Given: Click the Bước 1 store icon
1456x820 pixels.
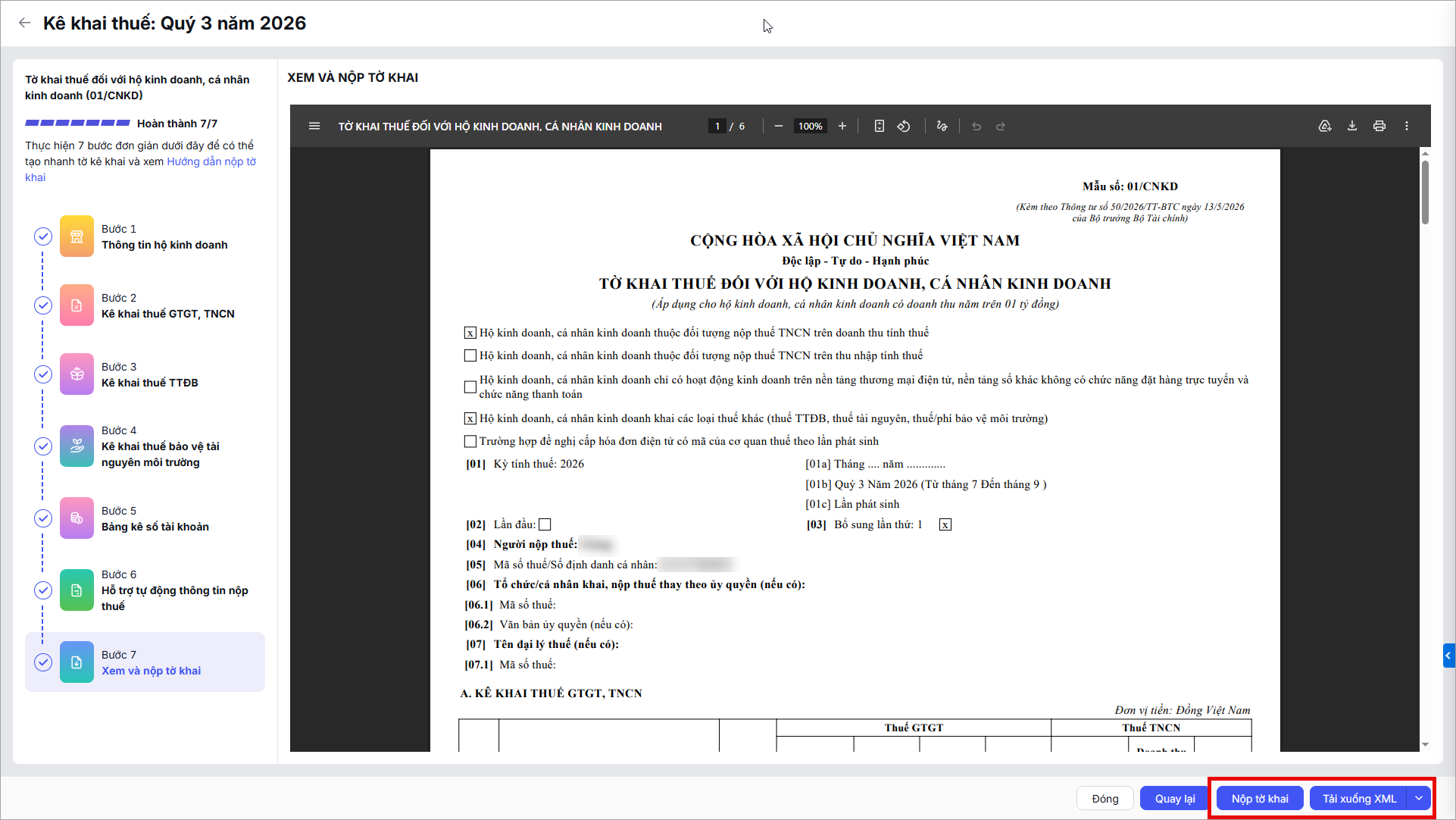Looking at the screenshot, I should [77, 236].
